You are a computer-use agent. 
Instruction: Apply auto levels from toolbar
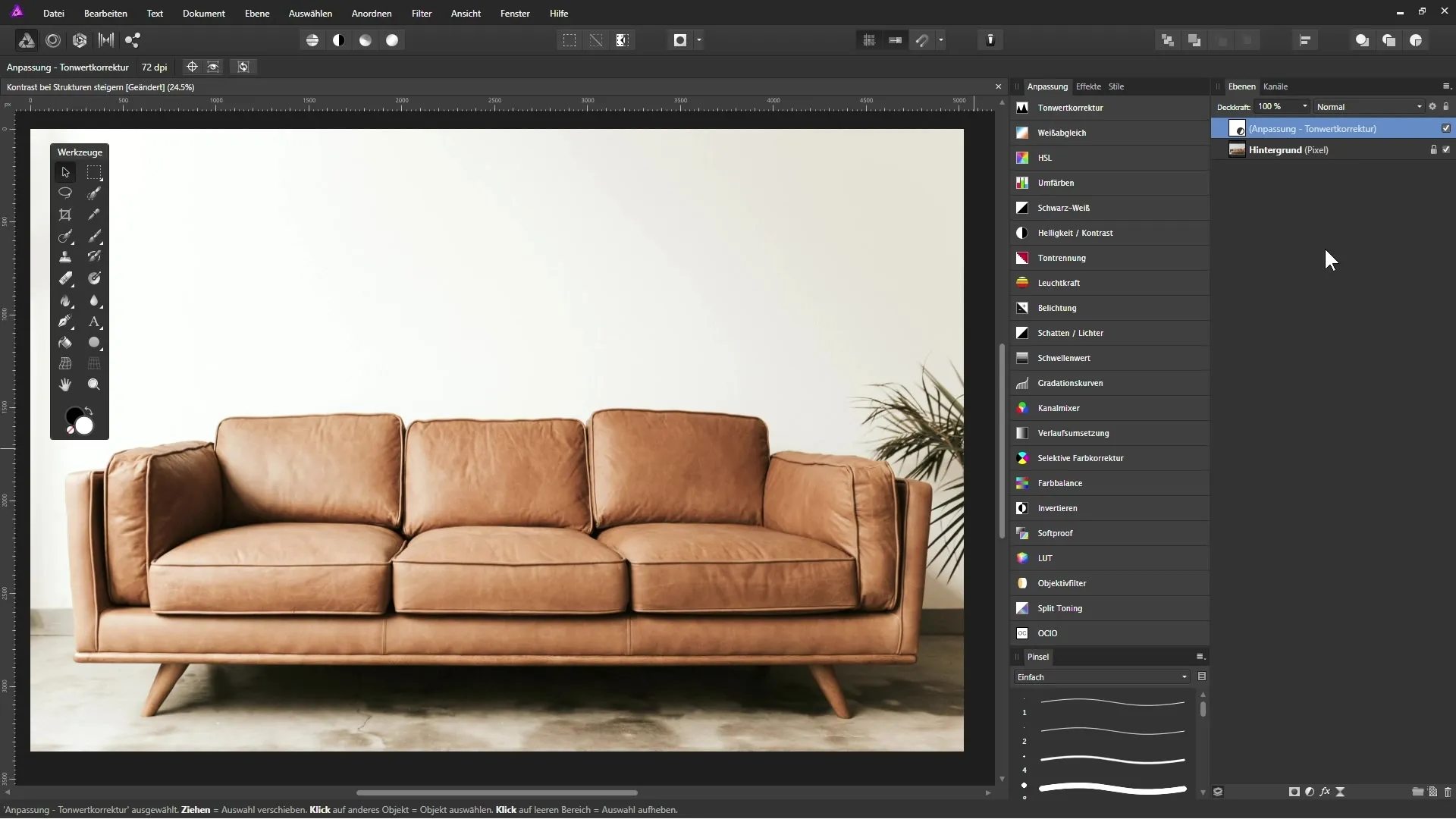tap(312, 40)
